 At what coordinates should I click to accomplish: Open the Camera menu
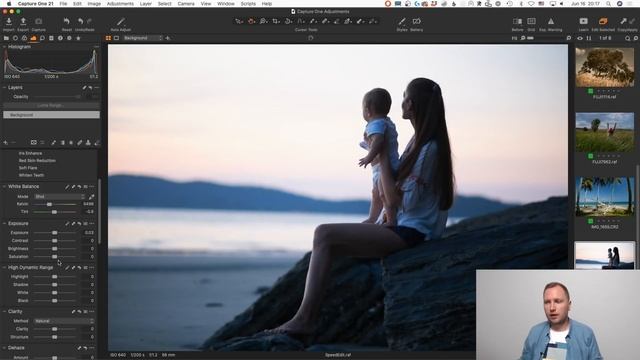pyautogui.click(x=186, y=4)
